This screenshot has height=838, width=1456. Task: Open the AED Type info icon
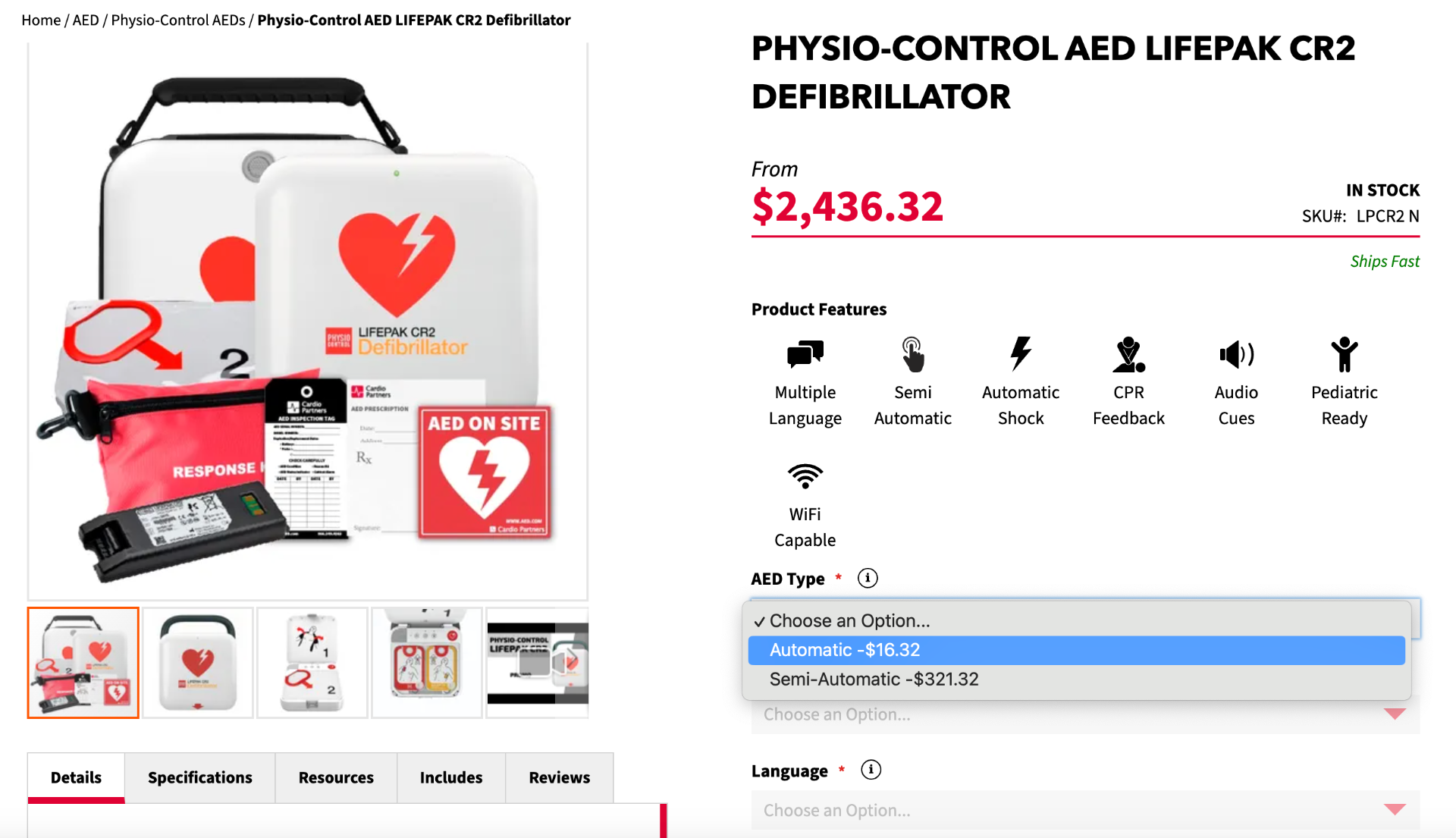click(868, 579)
